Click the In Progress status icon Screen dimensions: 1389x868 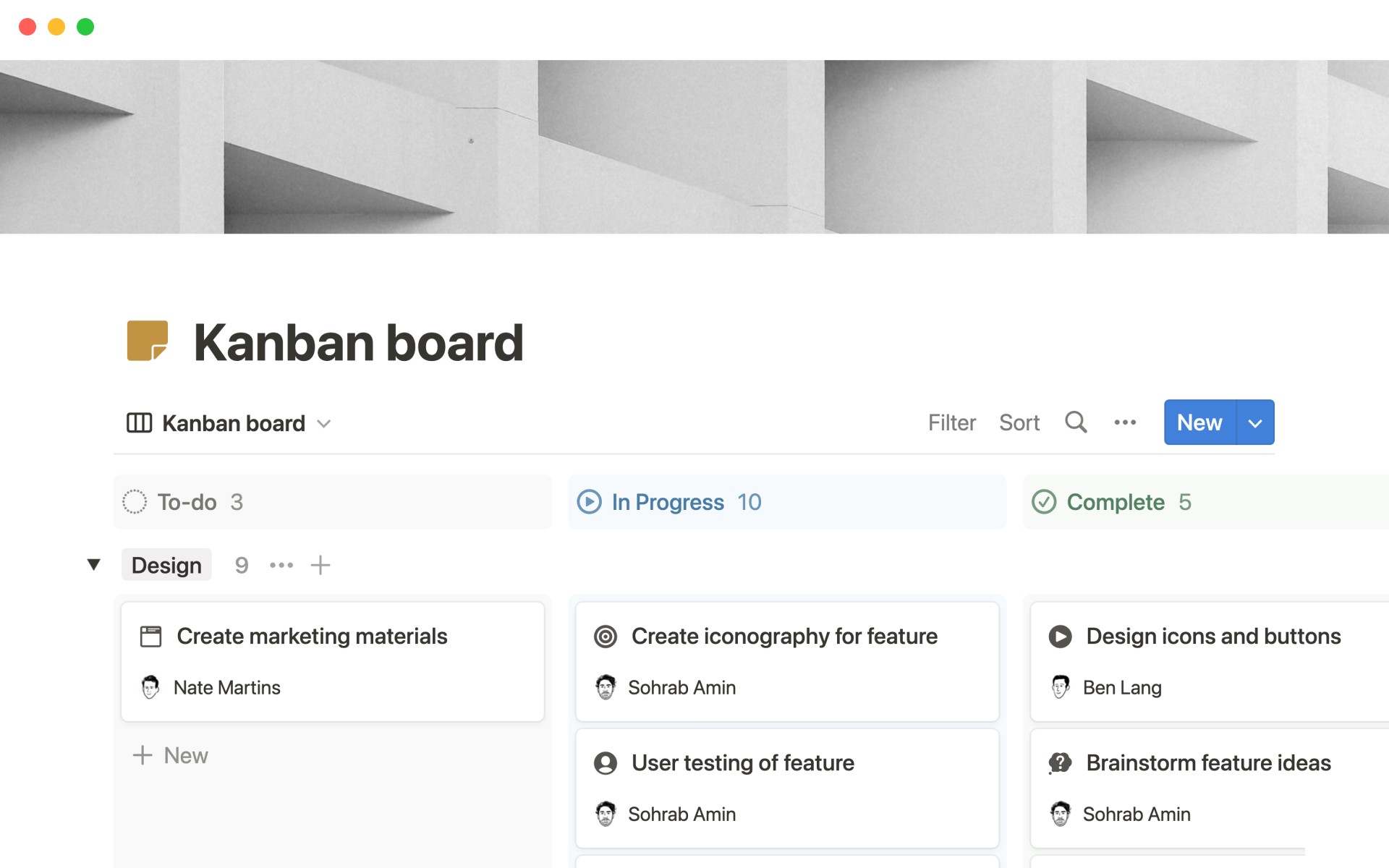[x=590, y=502]
